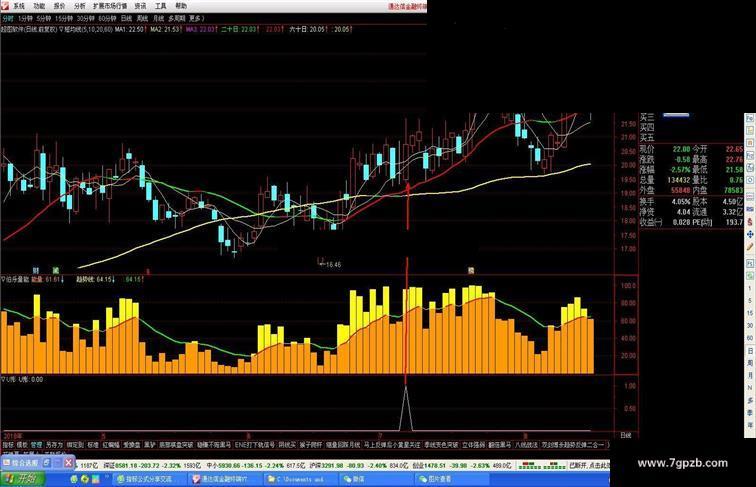756x487 pixels.
Task: Apply the 翻倍黑马 indicator
Action: click(500, 445)
